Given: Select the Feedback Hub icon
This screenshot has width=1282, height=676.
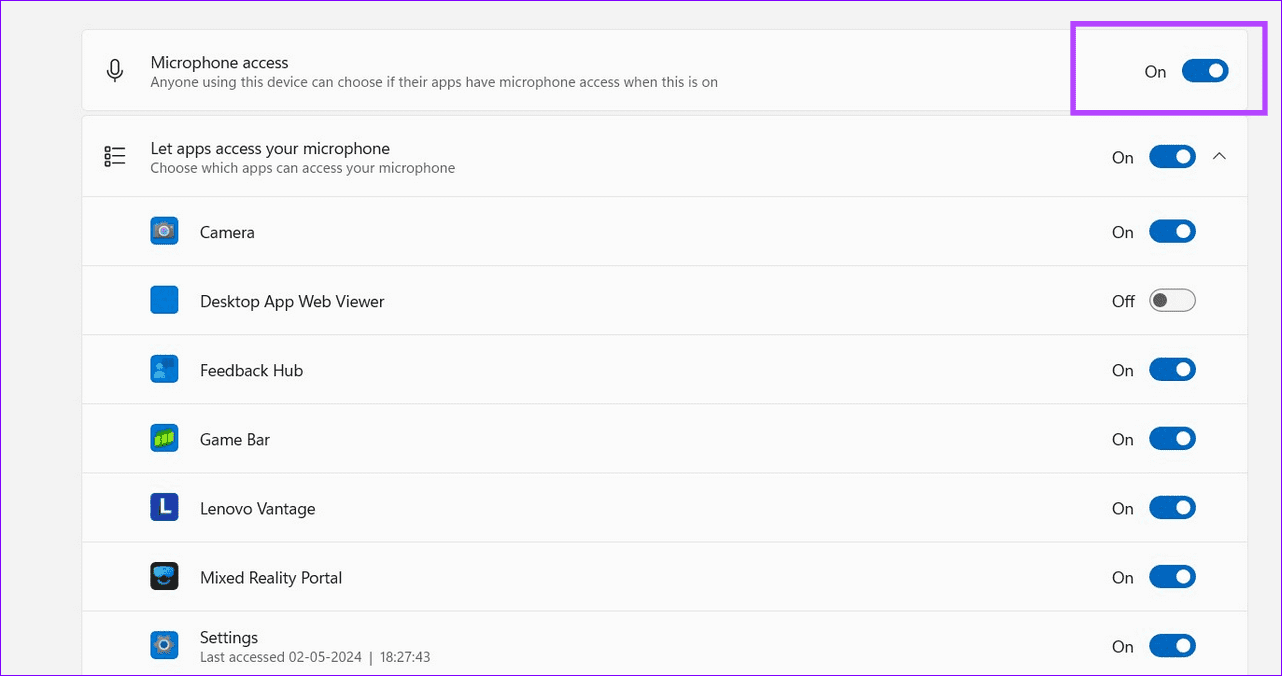Looking at the screenshot, I should coord(164,369).
